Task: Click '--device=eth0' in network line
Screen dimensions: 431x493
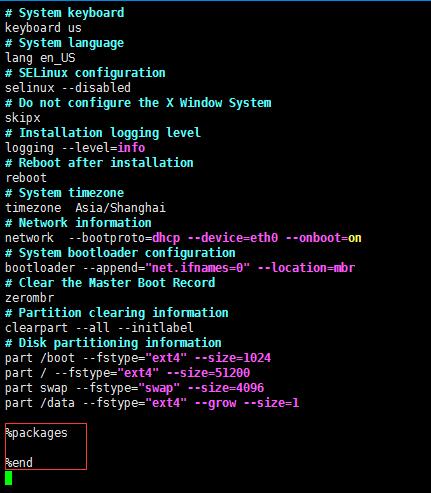Action: [x=233, y=238]
